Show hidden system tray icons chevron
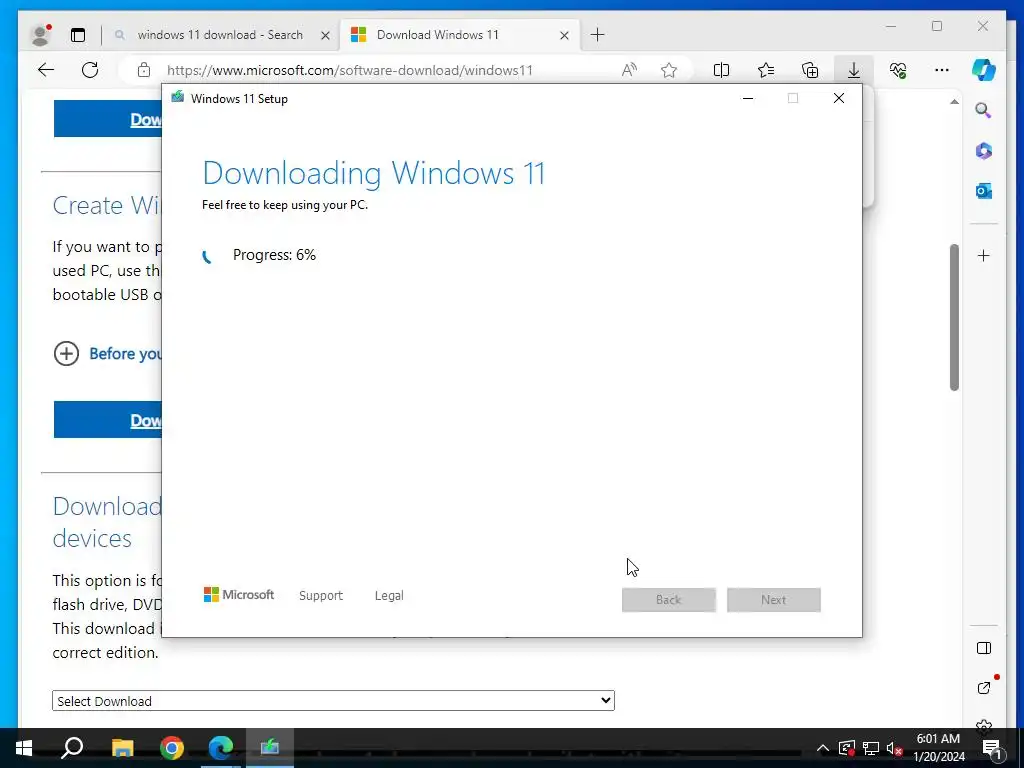This screenshot has width=1024, height=768. (823, 748)
